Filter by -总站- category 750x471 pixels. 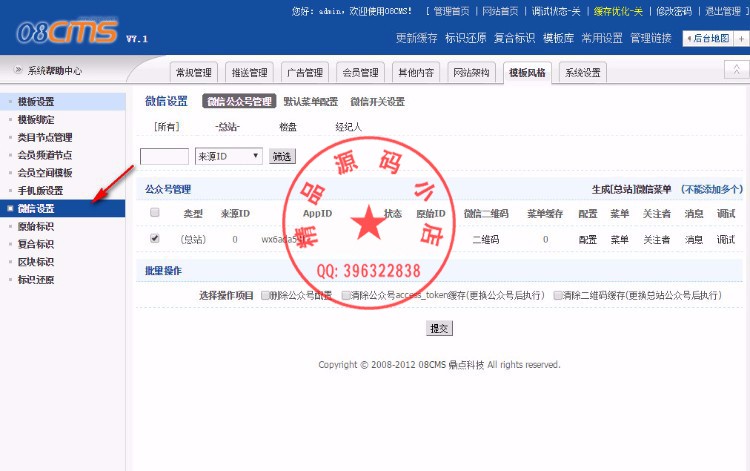tap(228, 127)
